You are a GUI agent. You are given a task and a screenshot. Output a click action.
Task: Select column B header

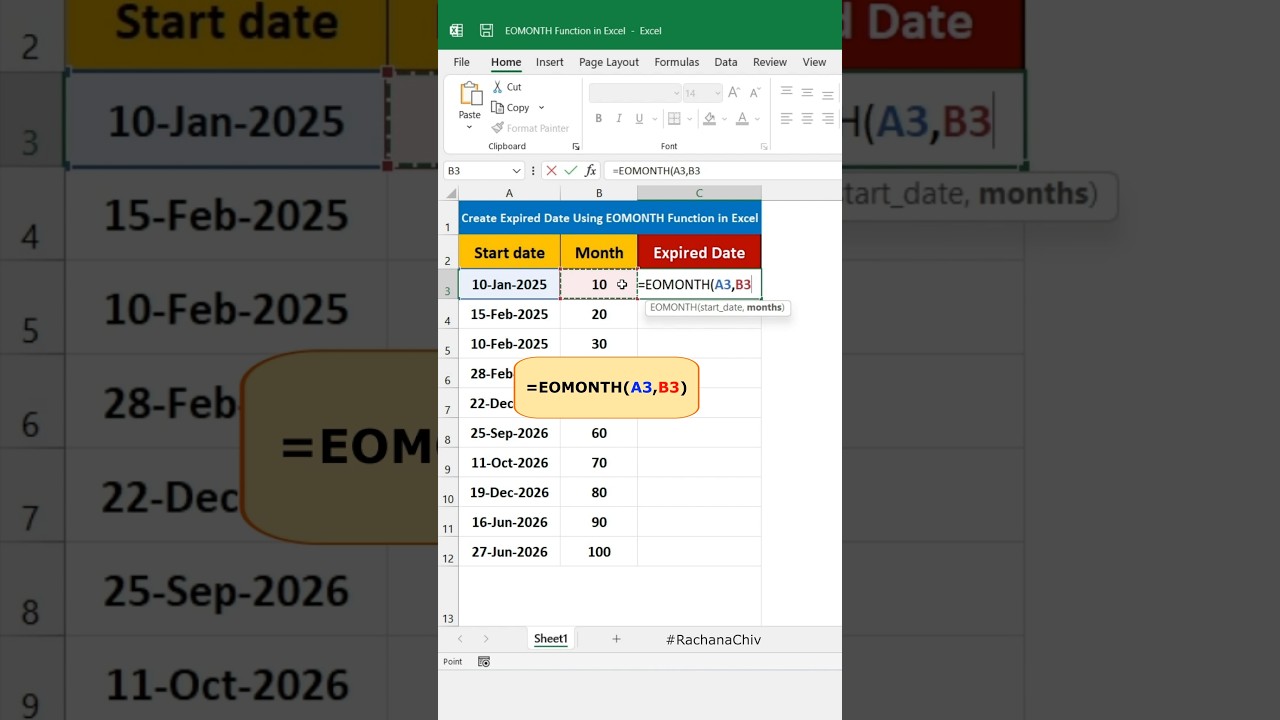coord(599,193)
